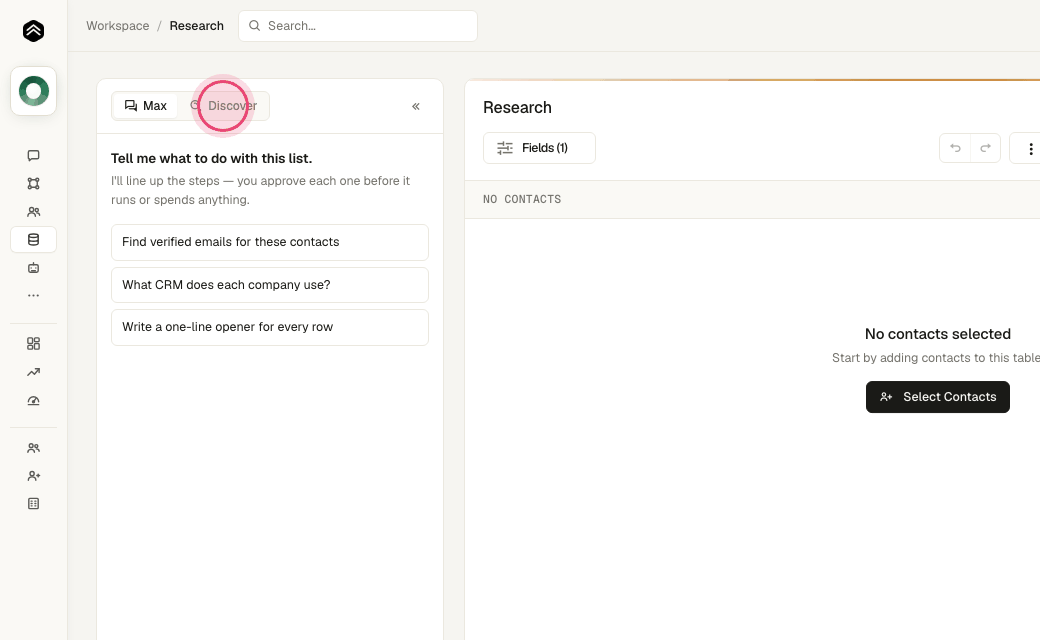Choose 'Find verified emails for these contacts'

270,242
